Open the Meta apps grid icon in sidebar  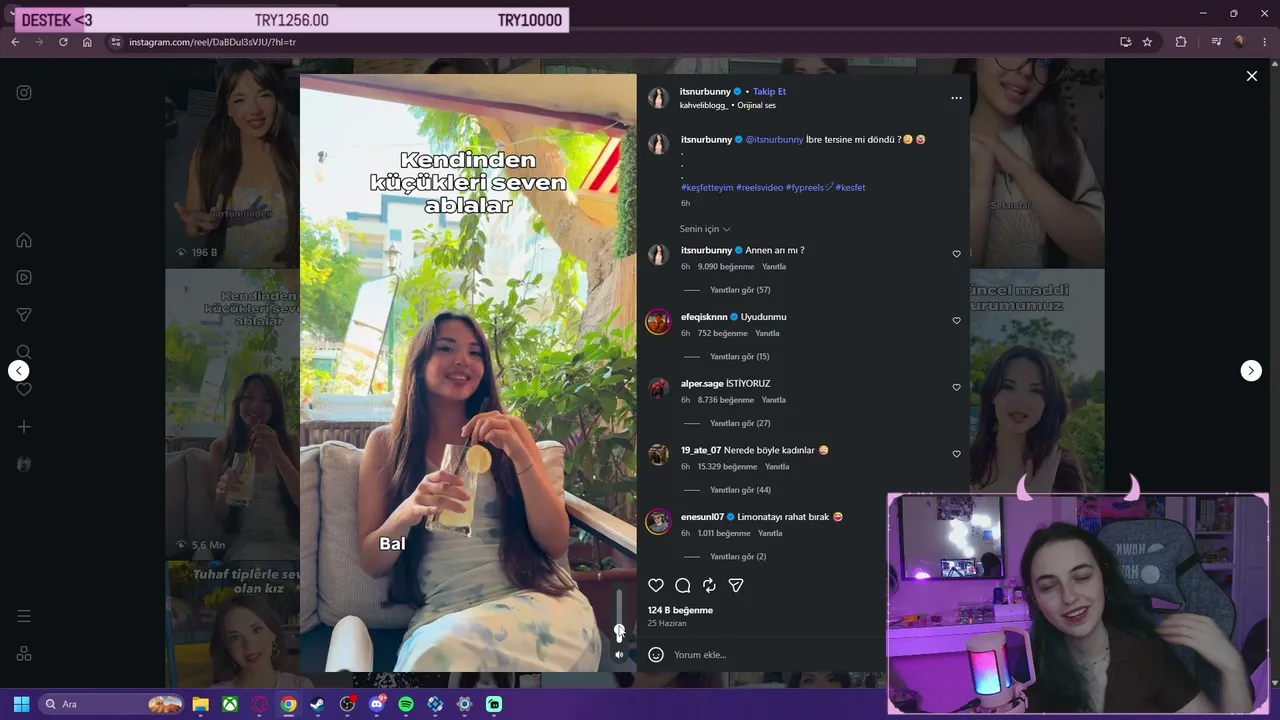pos(24,654)
